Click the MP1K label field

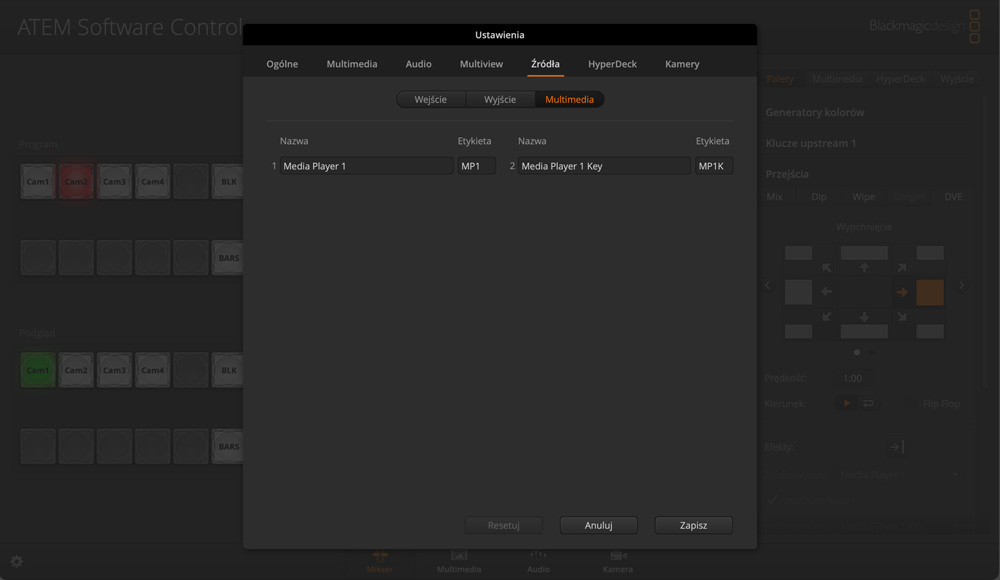[713, 166]
